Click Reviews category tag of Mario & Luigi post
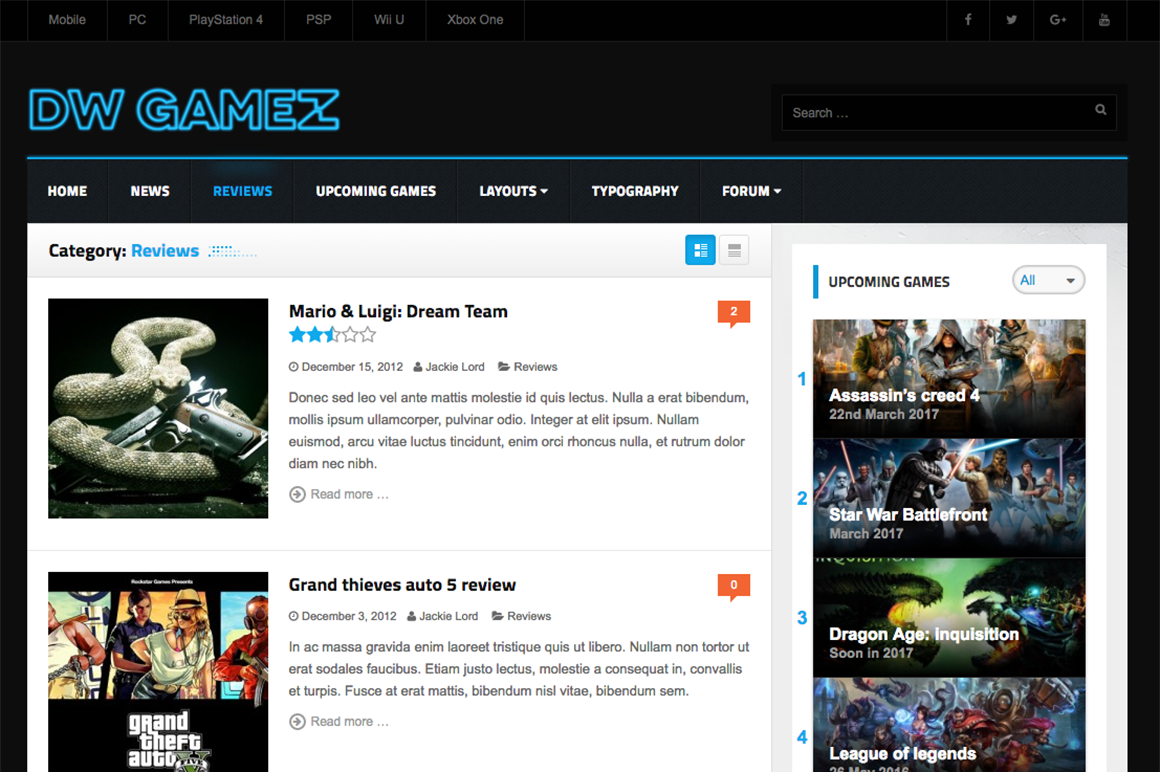 (x=536, y=367)
